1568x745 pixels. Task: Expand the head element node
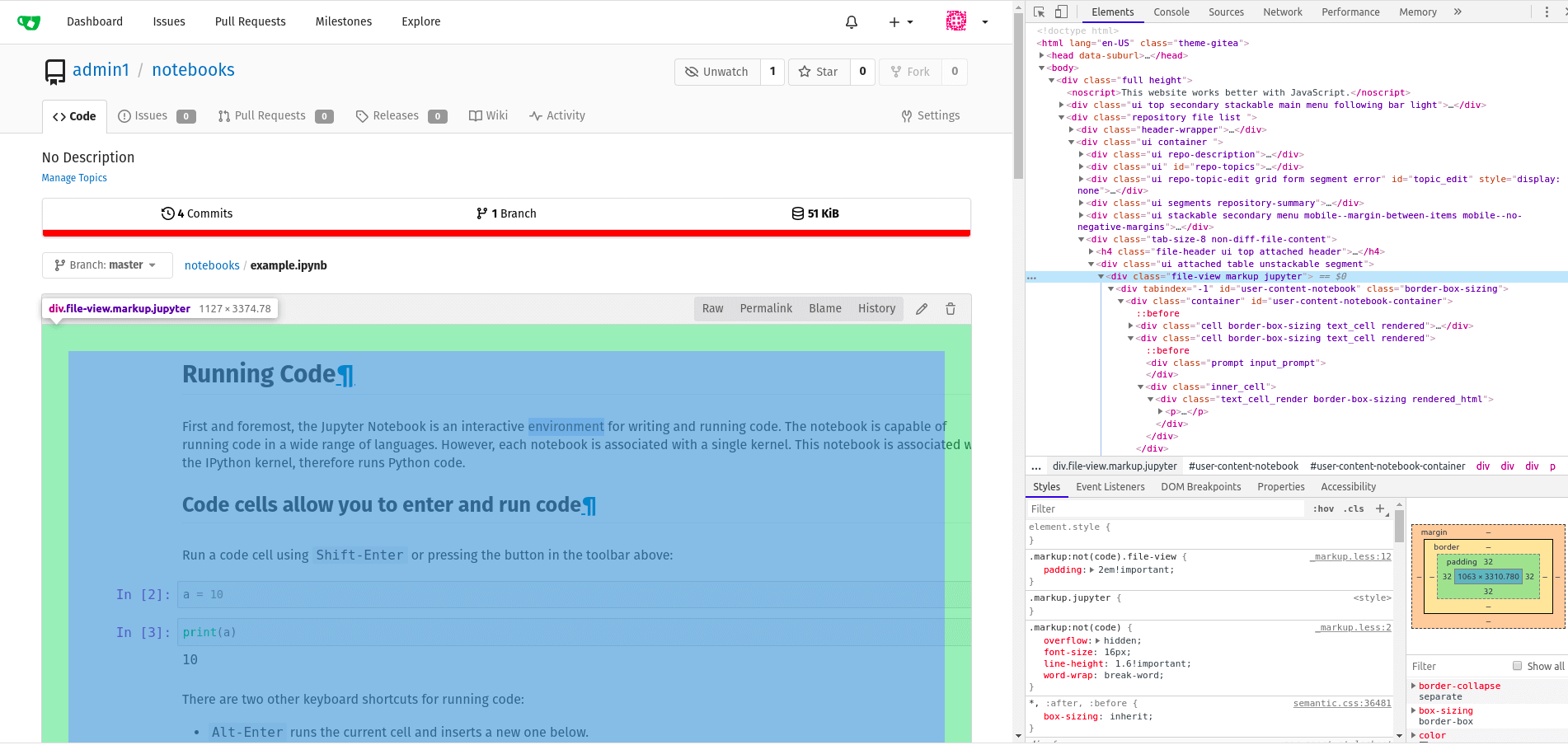pyautogui.click(x=1042, y=56)
